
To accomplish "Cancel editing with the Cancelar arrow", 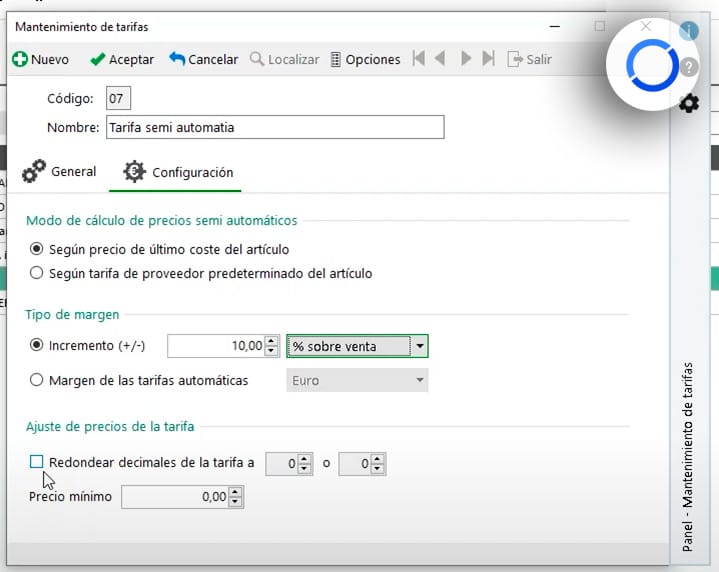I will [x=204, y=60].
